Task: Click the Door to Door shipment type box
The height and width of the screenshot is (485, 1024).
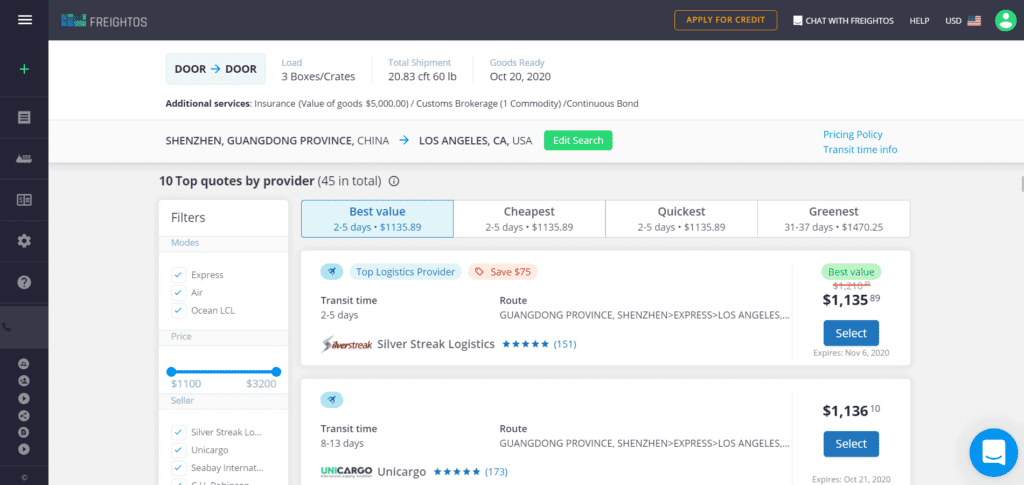Action: coord(216,69)
